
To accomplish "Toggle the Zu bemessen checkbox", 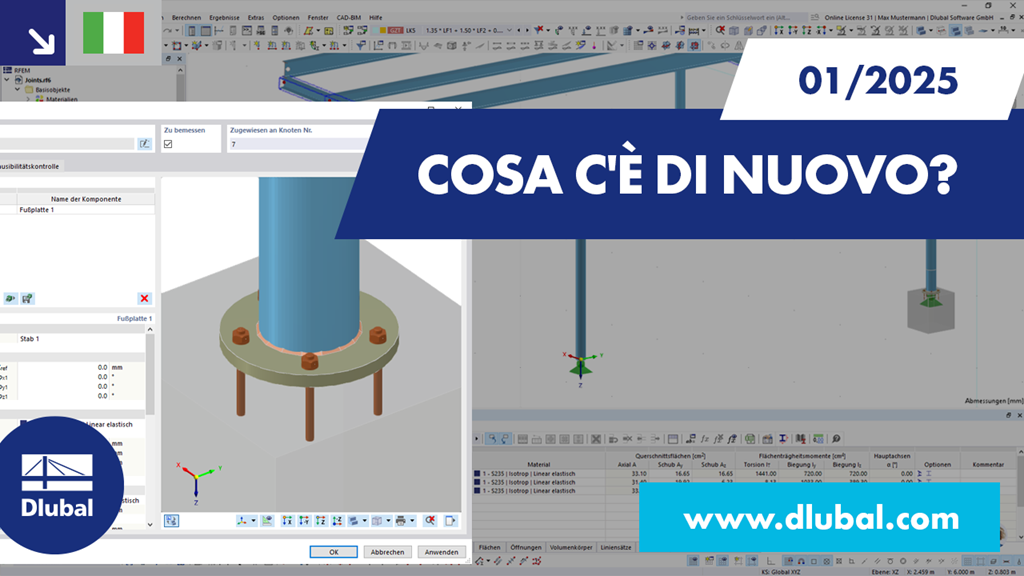I will point(168,144).
